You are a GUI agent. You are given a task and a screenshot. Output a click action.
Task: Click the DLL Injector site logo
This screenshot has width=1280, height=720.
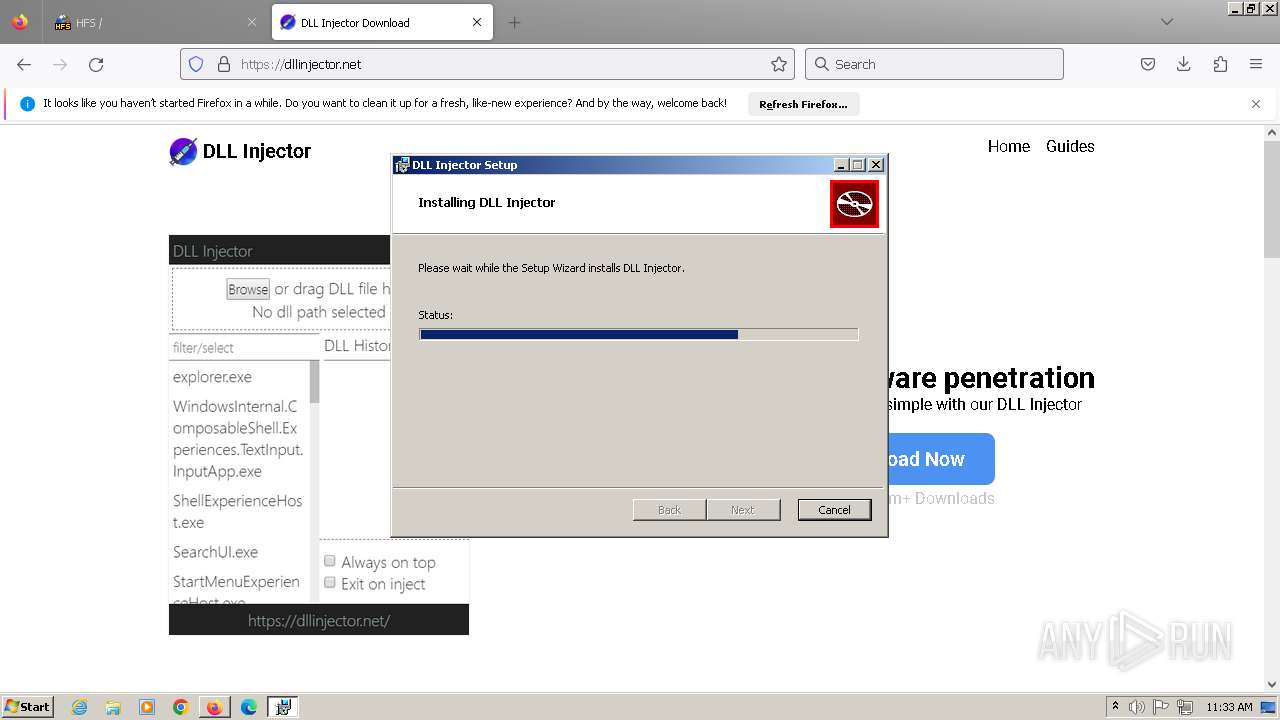(240, 151)
